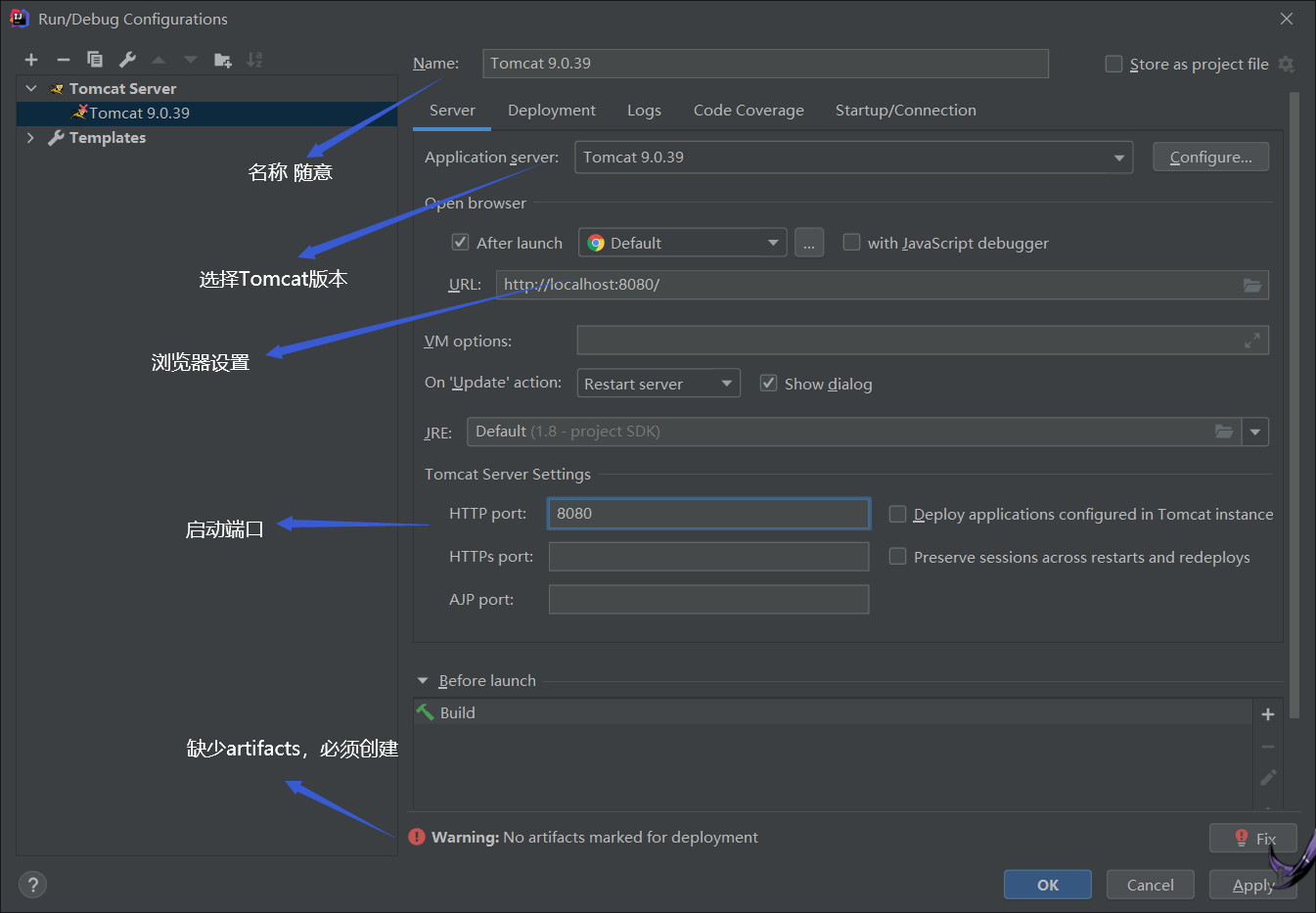Add a Before launch task

(1268, 714)
